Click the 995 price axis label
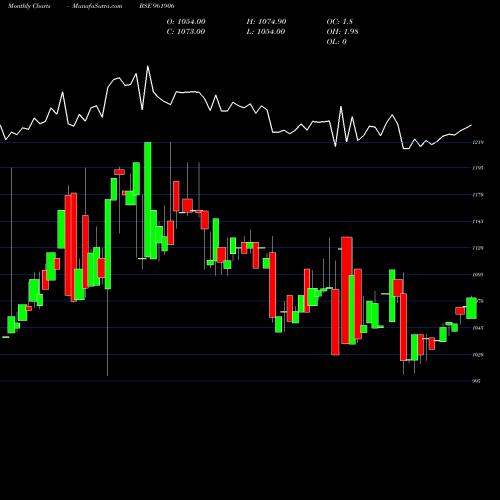Screen dimensions: 500x500 coord(477,381)
